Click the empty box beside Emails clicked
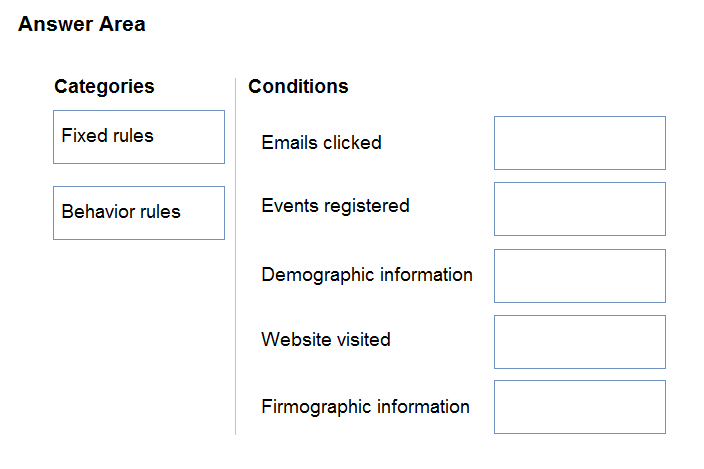Image resolution: width=704 pixels, height=469 pixels. 580,143
